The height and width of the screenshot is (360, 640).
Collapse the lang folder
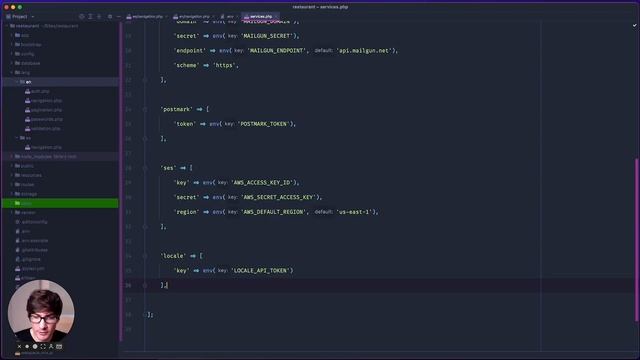(12, 73)
